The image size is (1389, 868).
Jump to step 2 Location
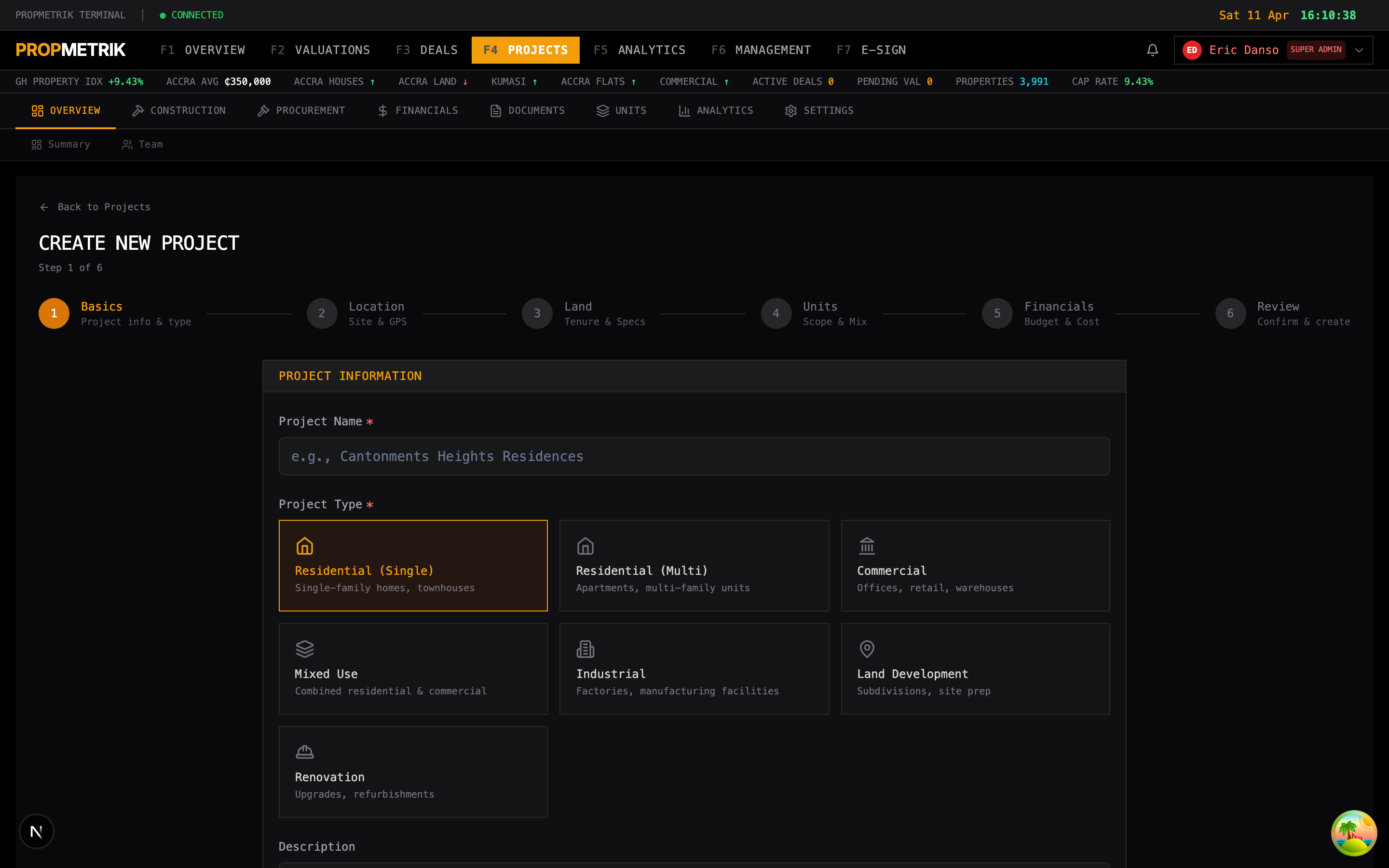pyautogui.click(x=356, y=313)
